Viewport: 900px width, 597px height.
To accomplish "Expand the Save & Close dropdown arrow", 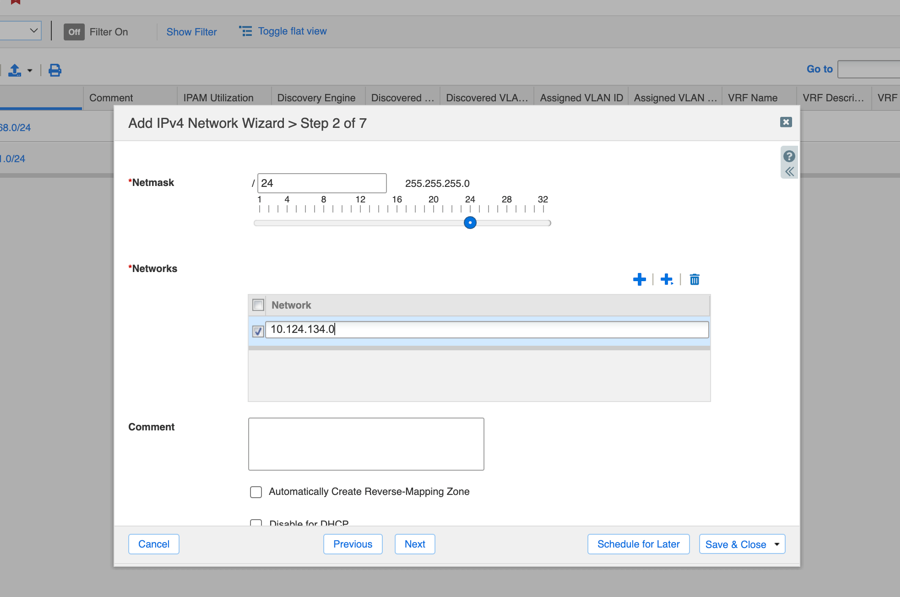I will pyautogui.click(x=777, y=545).
